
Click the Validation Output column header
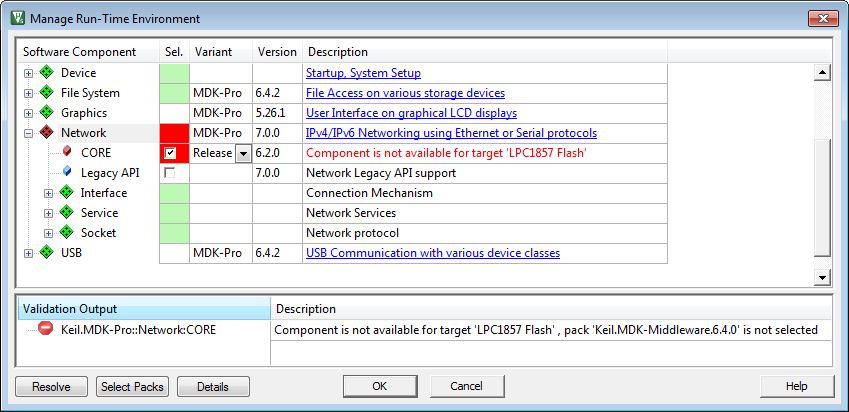click(144, 309)
